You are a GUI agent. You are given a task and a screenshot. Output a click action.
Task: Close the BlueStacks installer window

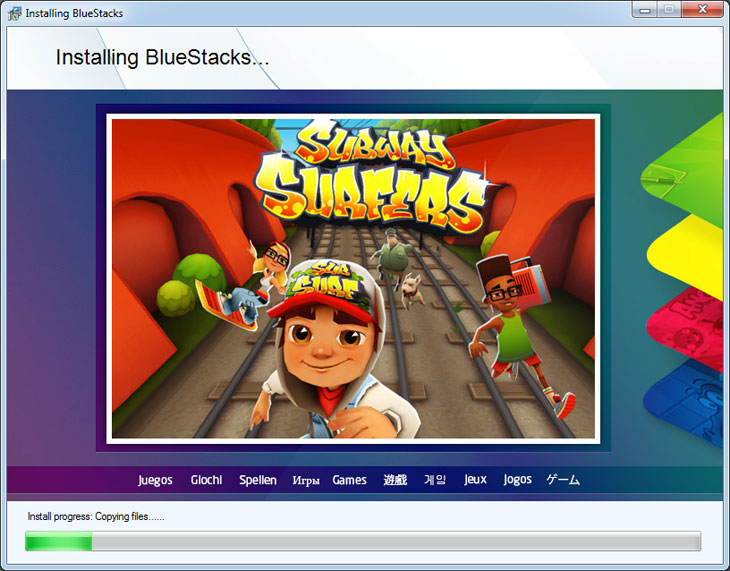703,9
